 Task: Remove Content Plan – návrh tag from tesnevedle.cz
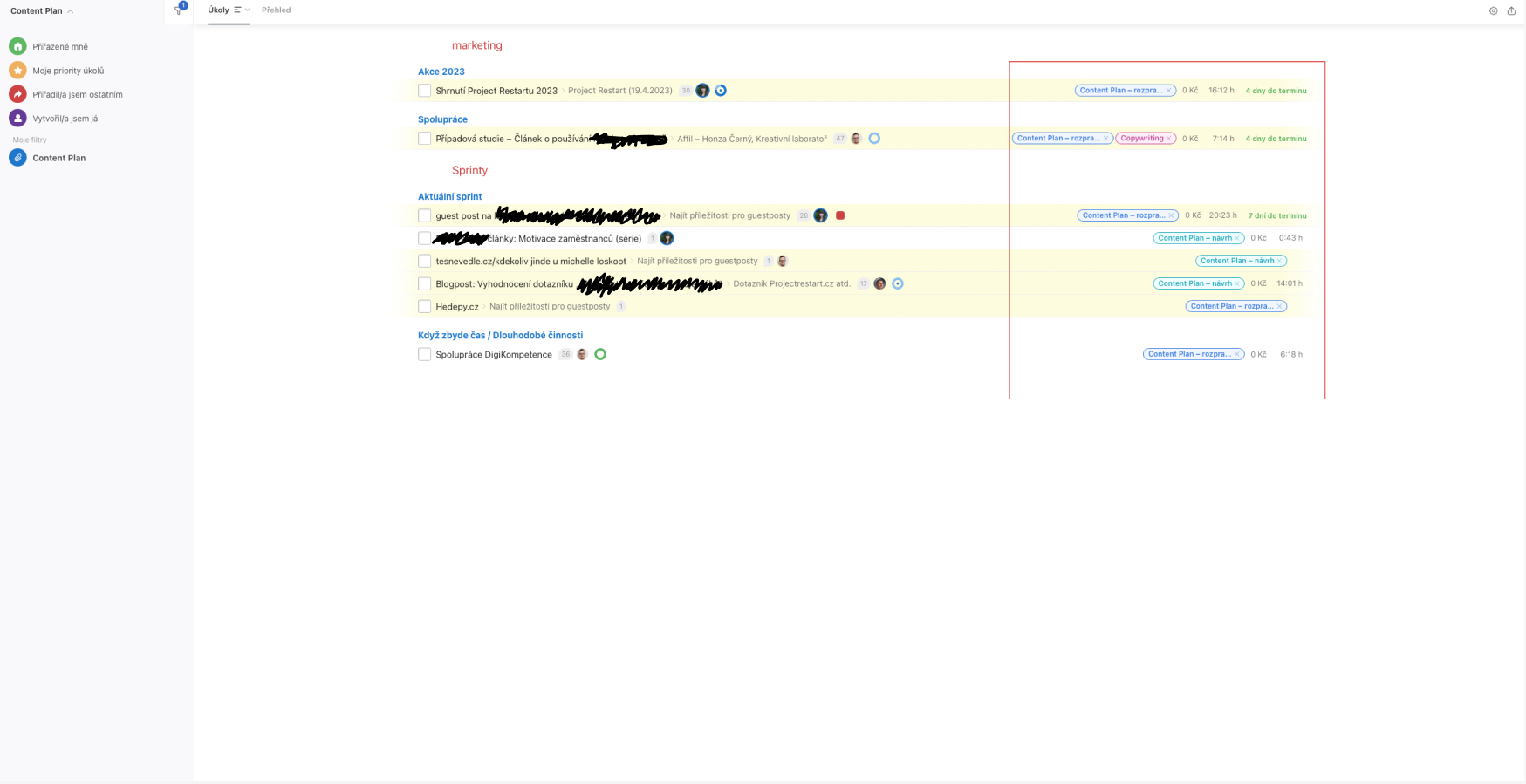(x=1280, y=261)
